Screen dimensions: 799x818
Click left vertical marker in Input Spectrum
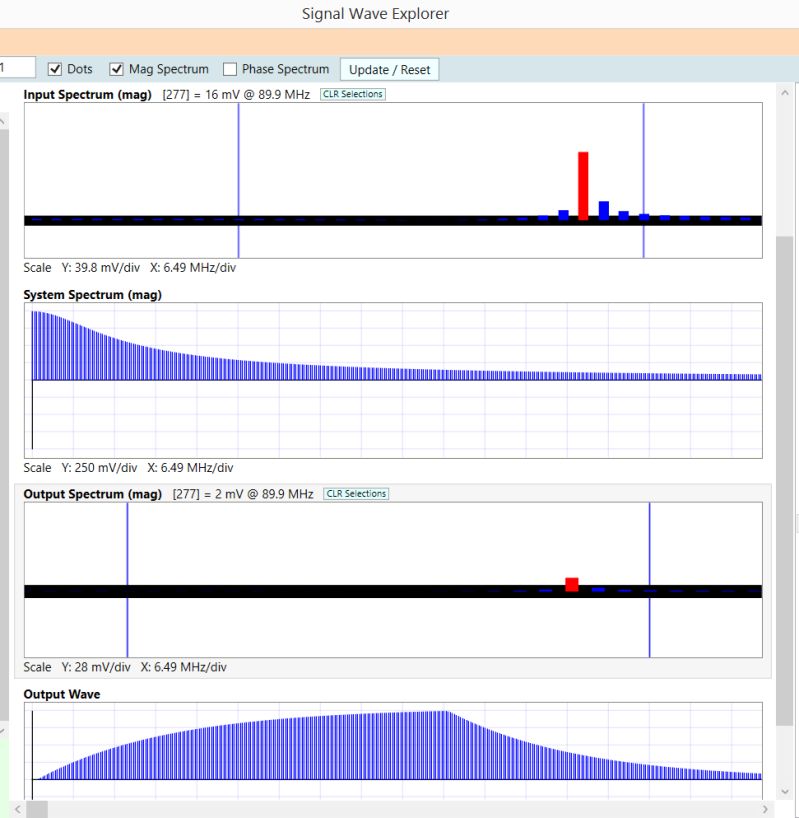238,180
